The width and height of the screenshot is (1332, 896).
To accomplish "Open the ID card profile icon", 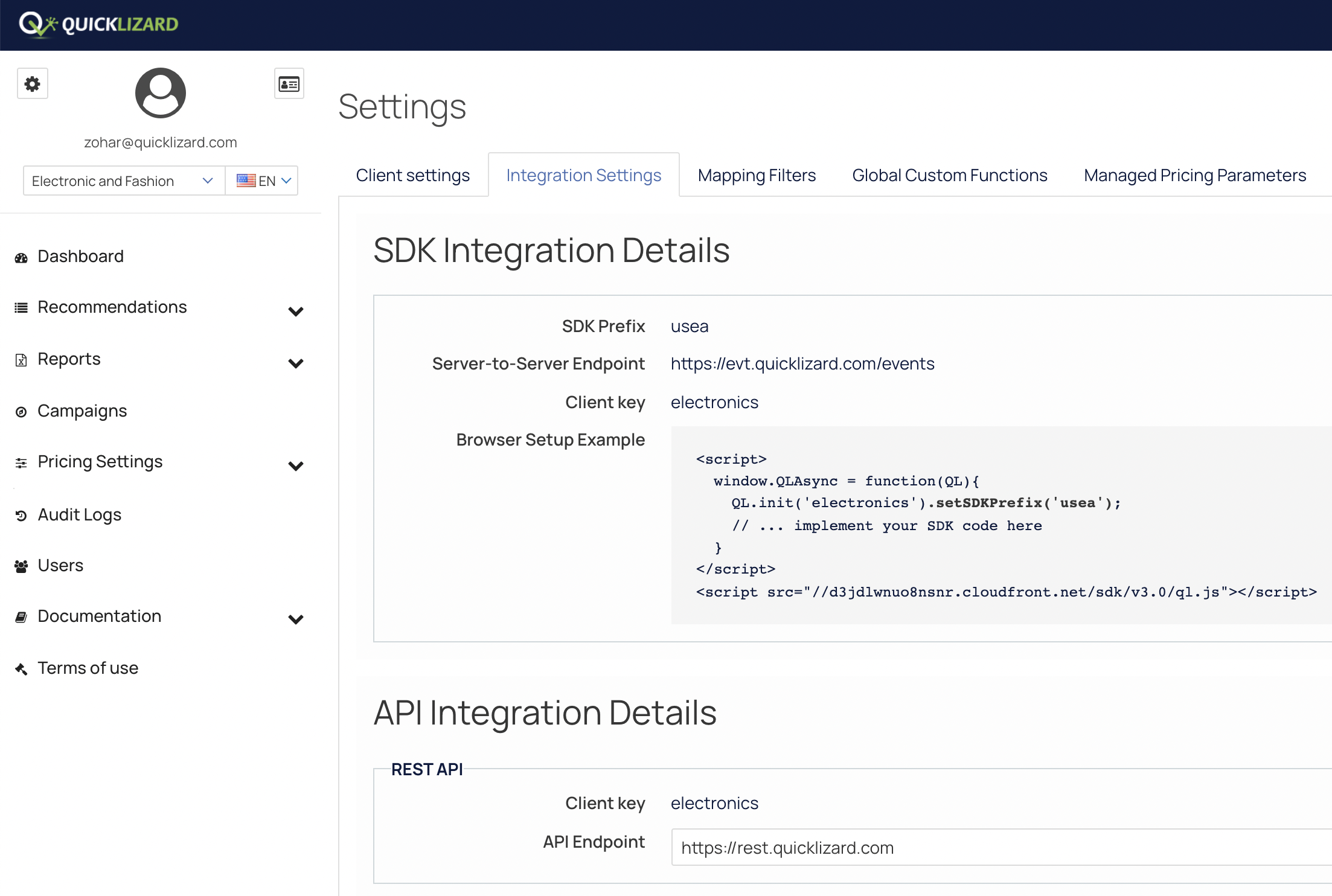I will [289, 84].
